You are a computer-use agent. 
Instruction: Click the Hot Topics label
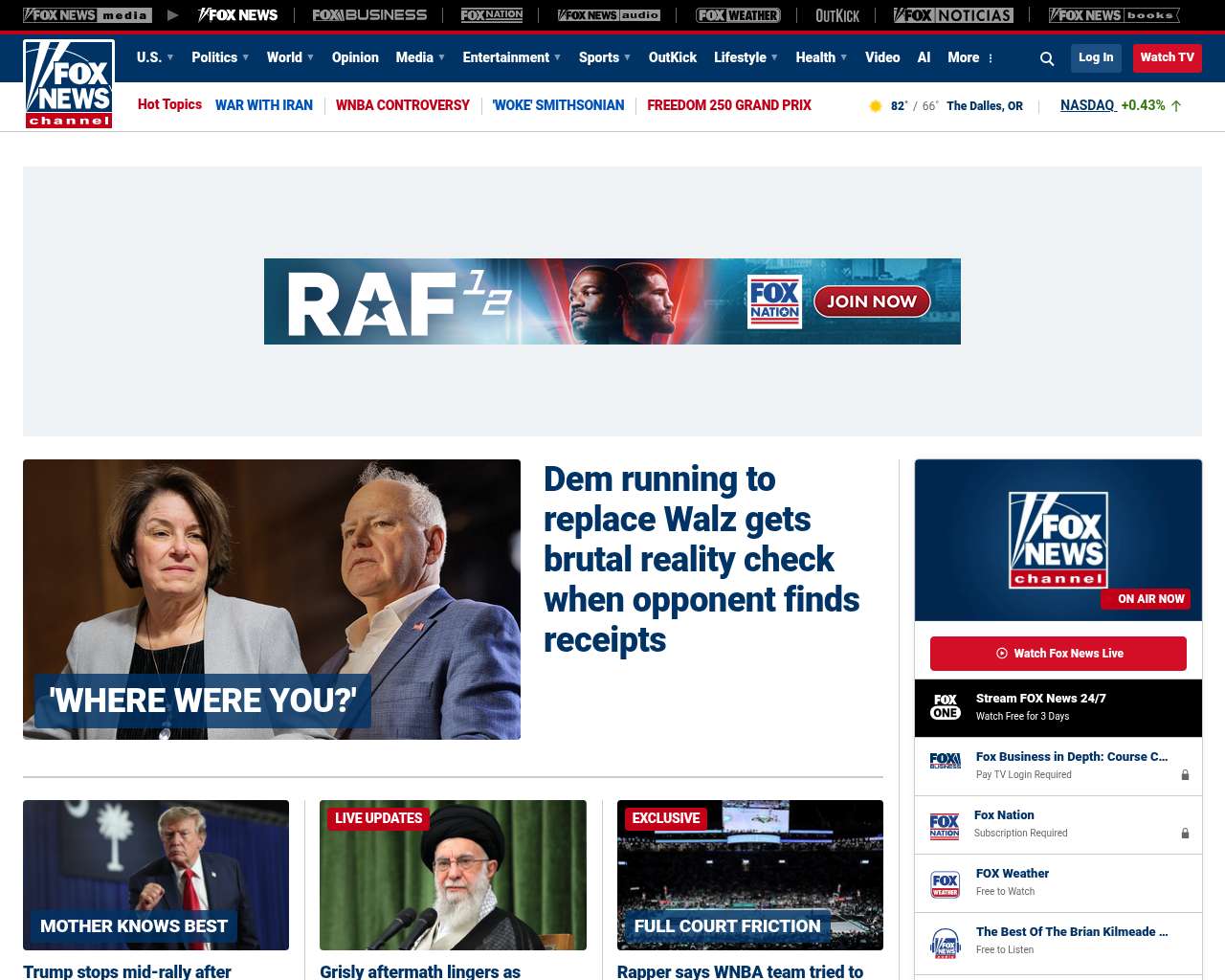[x=169, y=104]
